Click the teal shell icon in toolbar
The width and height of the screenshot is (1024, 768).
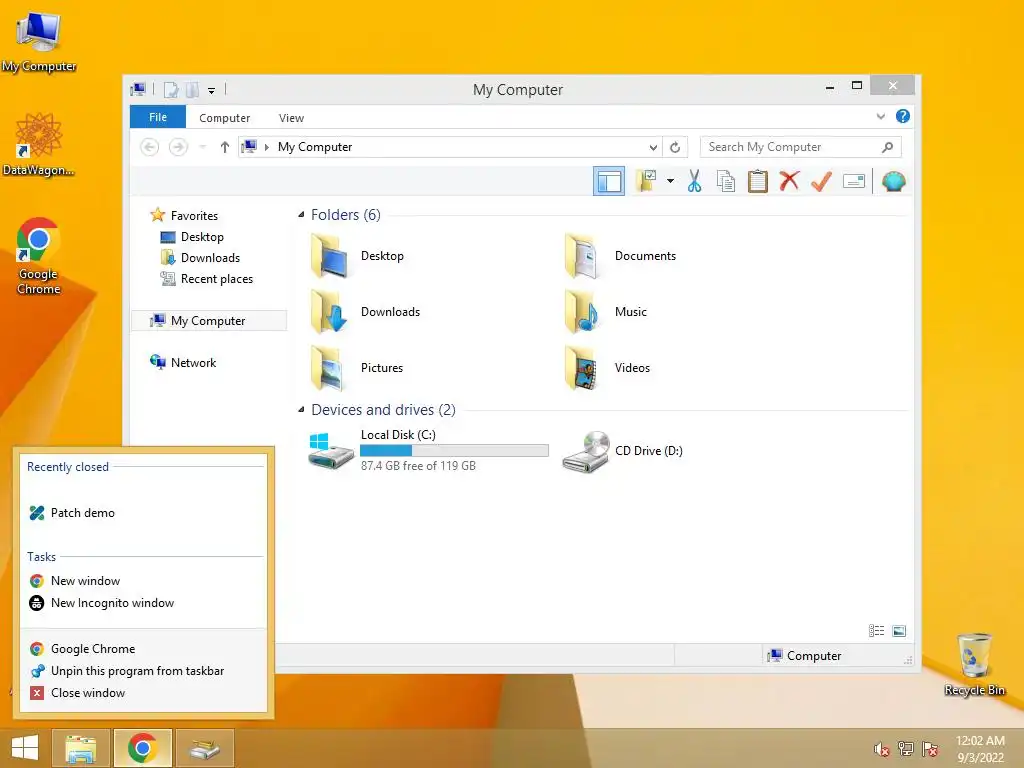893,181
